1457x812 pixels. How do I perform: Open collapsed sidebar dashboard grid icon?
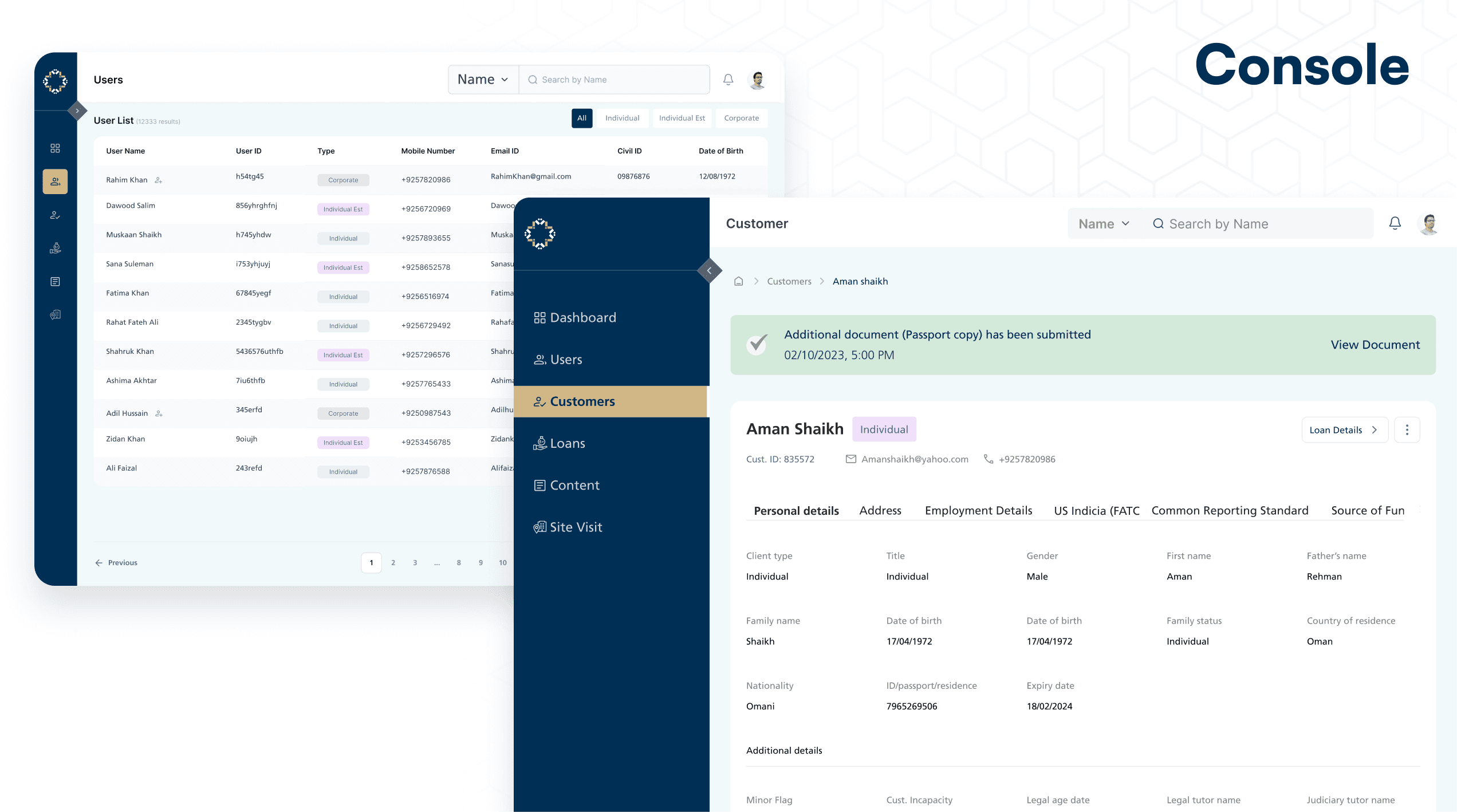point(55,148)
